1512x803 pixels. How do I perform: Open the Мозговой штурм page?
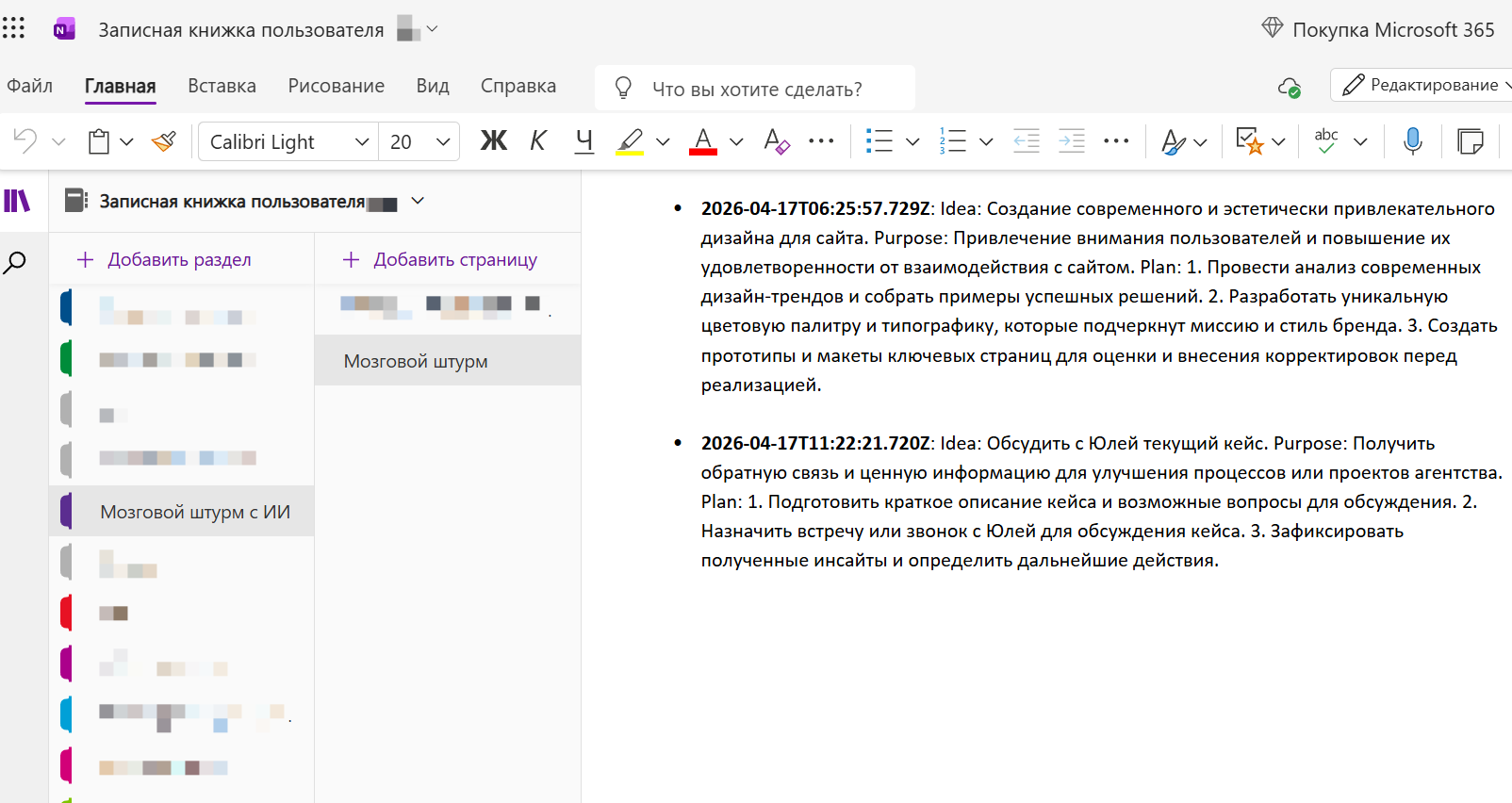coord(448,361)
